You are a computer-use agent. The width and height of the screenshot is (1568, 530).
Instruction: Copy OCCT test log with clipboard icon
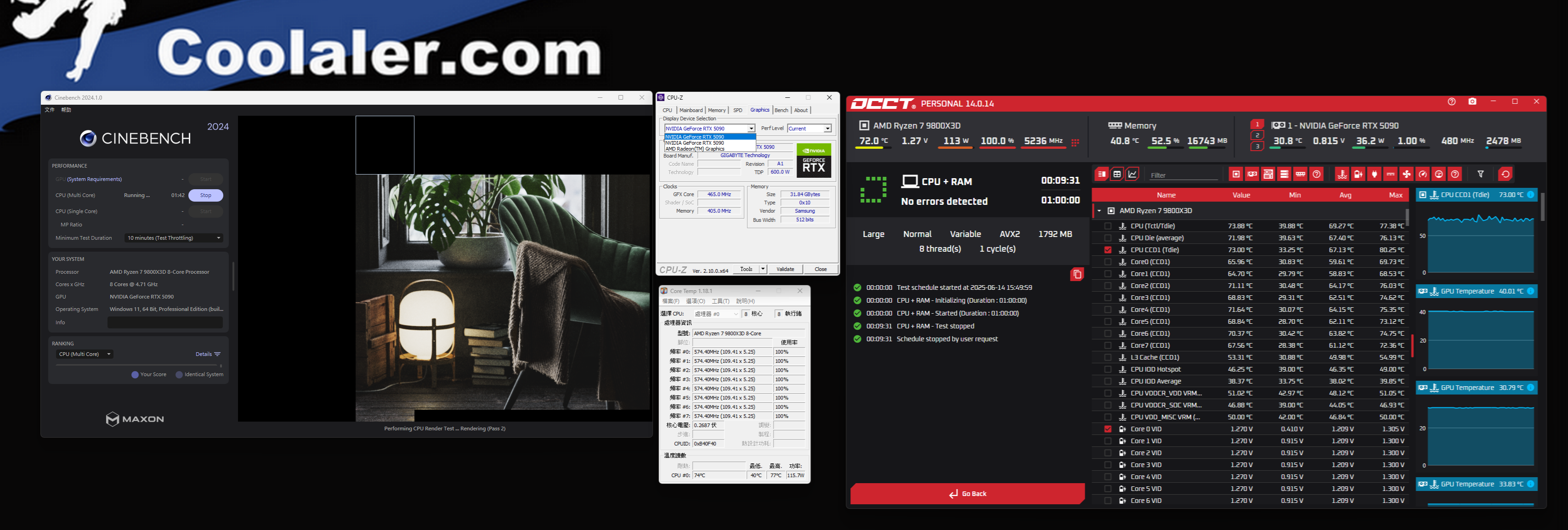1077,275
